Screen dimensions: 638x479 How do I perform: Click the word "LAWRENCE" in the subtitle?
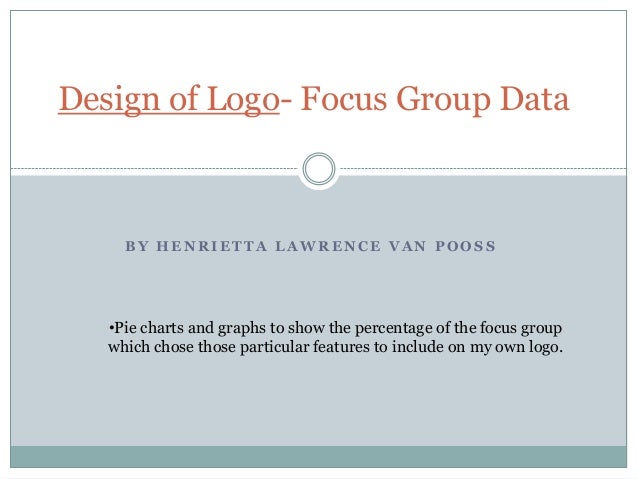pyautogui.click(x=328, y=246)
